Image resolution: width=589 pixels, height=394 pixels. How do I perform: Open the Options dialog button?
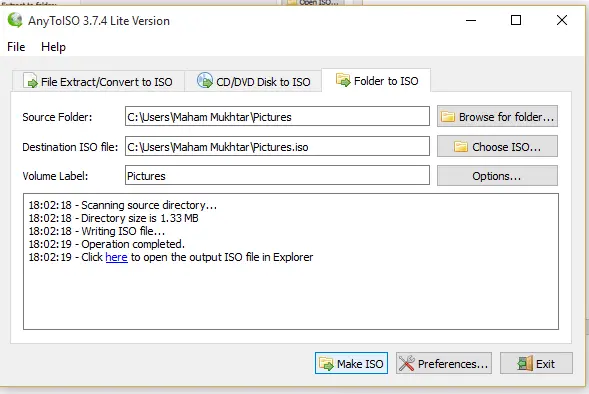click(x=497, y=176)
